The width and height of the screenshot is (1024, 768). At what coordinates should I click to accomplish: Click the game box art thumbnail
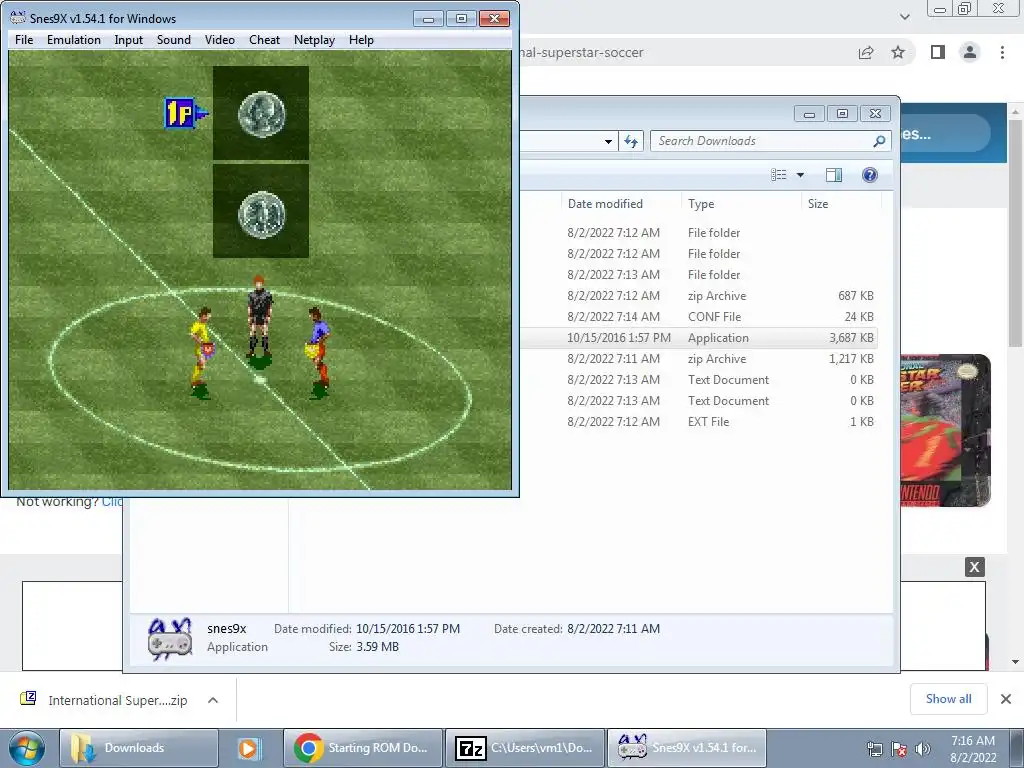(x=945, y=430)
